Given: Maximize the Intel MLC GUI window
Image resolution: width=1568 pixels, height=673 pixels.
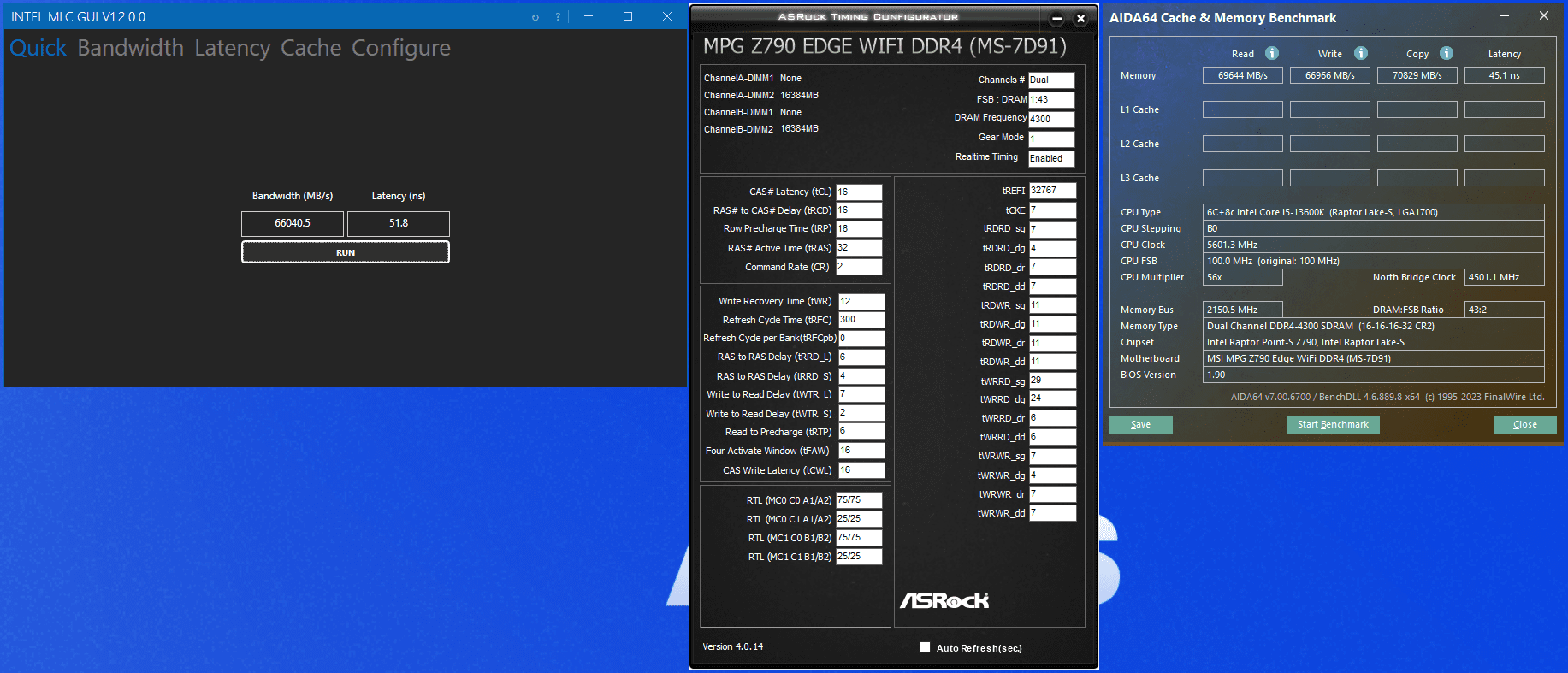Looking at the screenshot, I should pyautogui.click(x=628, y=16).
